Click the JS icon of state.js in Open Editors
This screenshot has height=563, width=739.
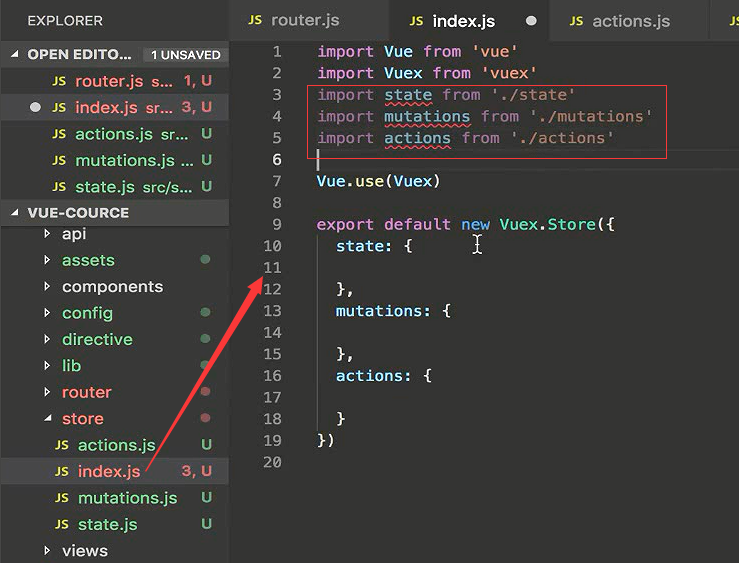tap(61, 187)
